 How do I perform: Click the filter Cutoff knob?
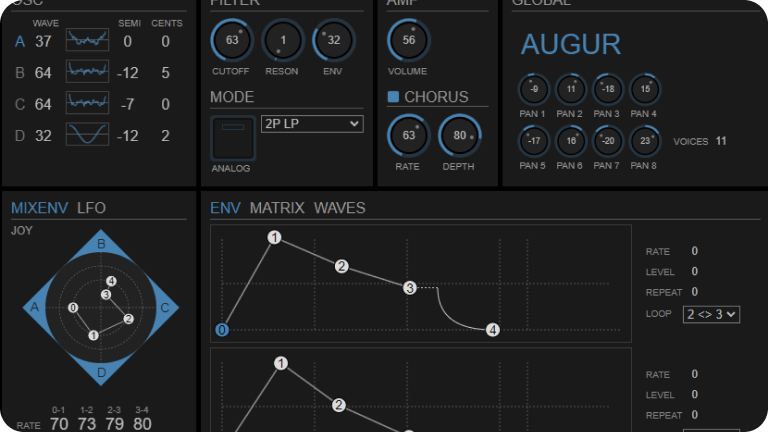pyautogui.click(x=232, y=41)
